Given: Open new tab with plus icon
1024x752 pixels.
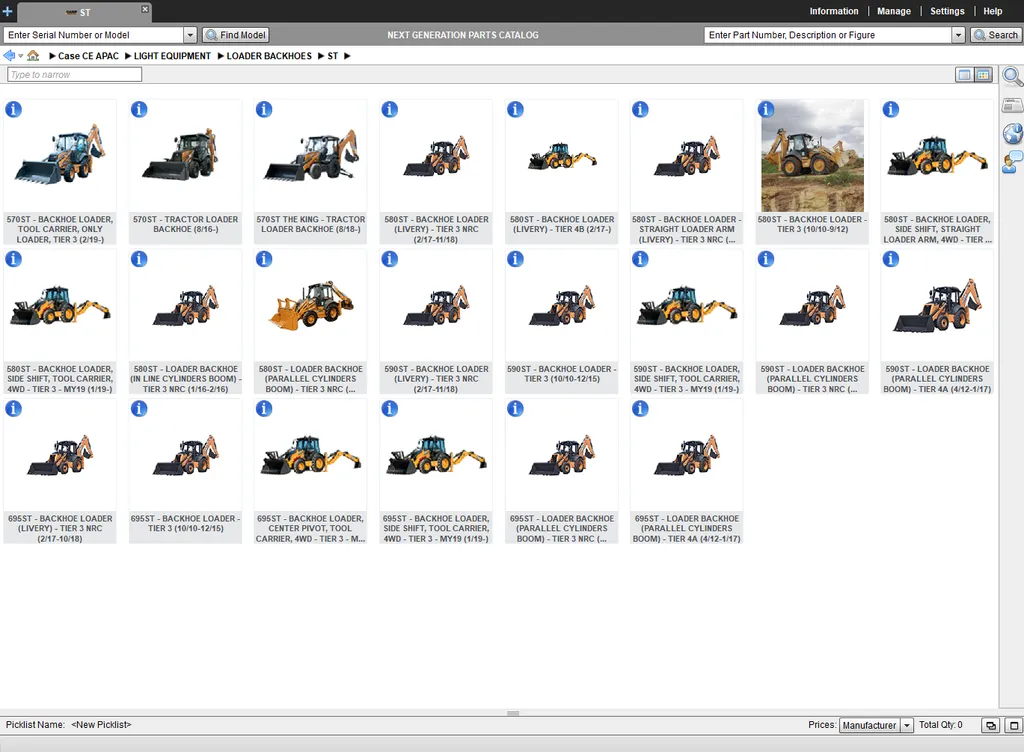Looking at the screenshot, I should (x=7, y=11).
